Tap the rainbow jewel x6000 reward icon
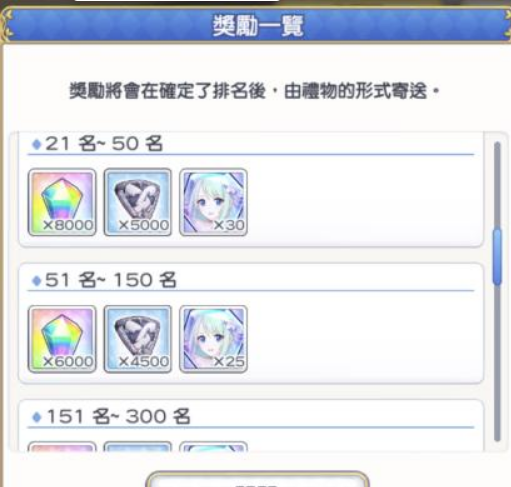This screenshot has height=487, width=511. click(62, 339)
